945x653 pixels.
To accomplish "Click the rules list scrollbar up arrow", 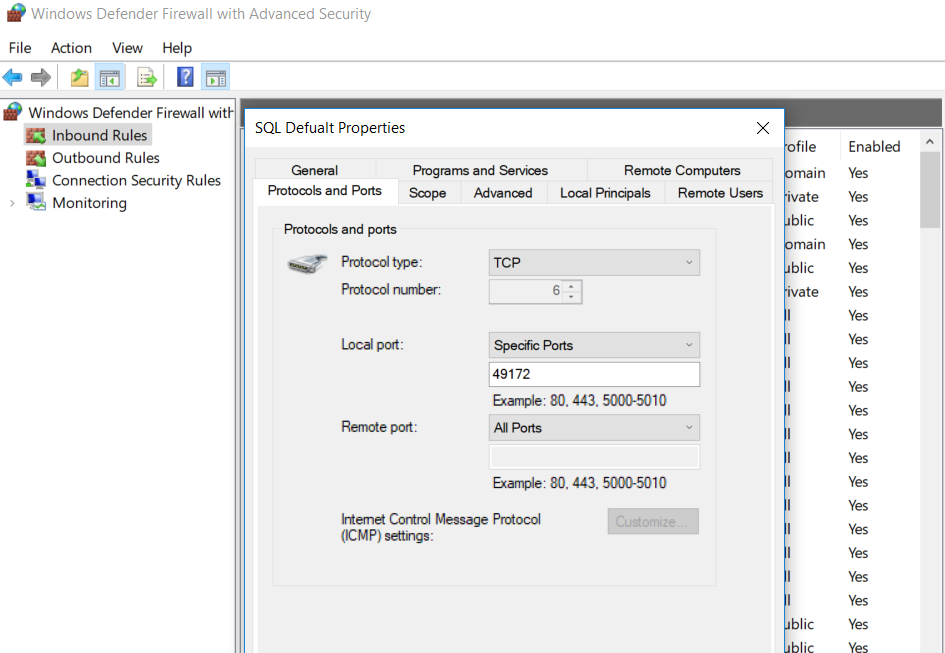I will coord(929,142).
